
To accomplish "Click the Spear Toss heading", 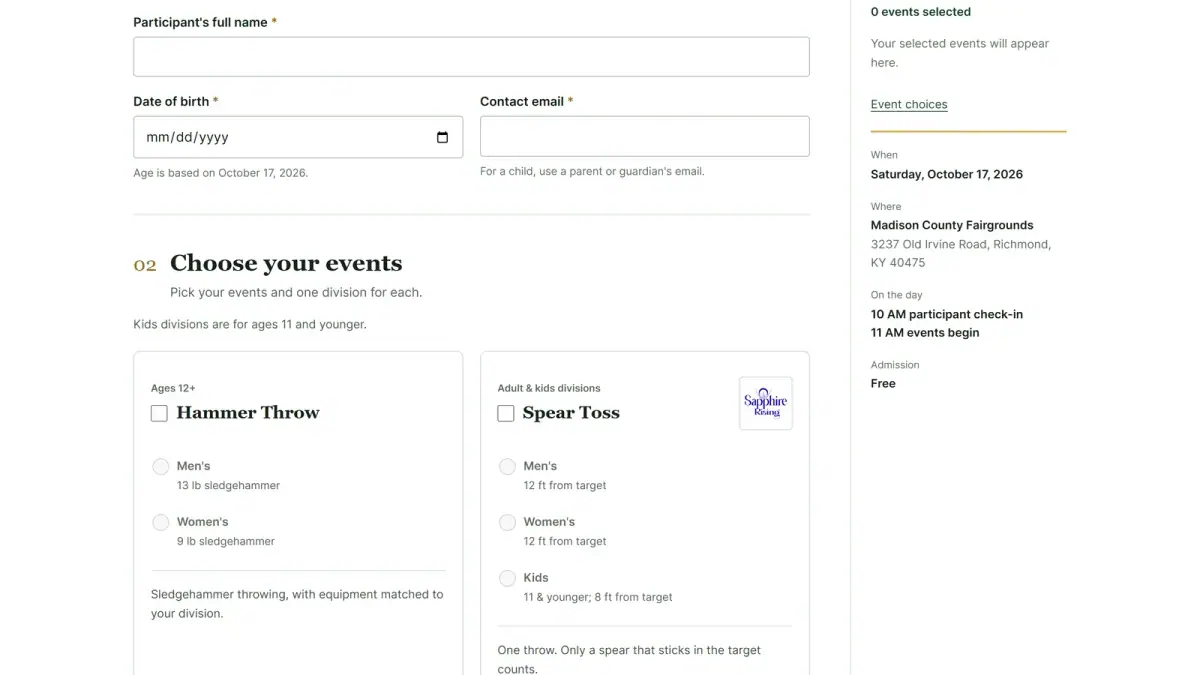I will [571, 412].
